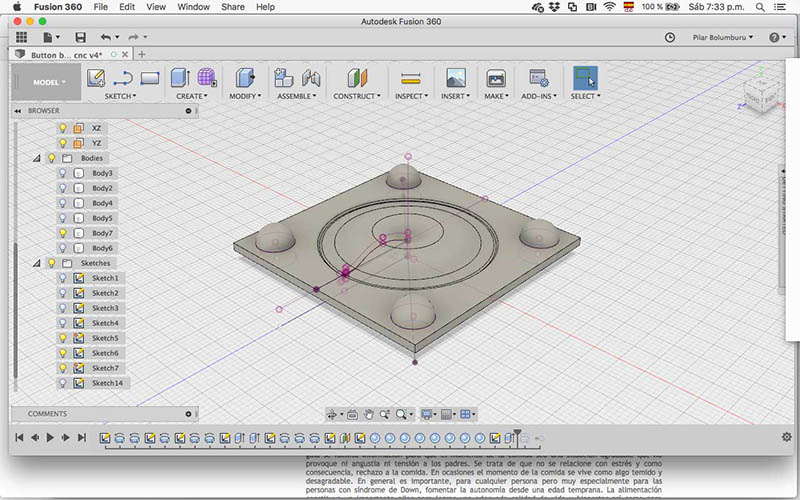
Task: Open the timeline settings gear
Action: point(786,437)
